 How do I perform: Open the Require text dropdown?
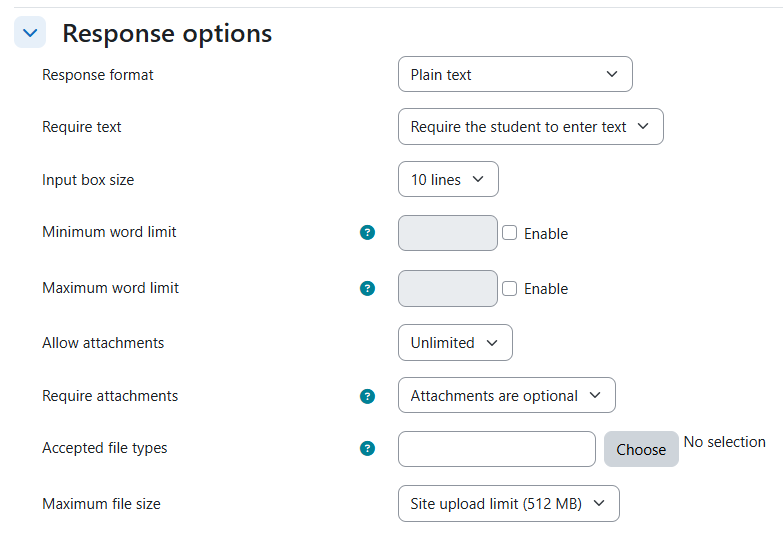[x=531, y=127]
